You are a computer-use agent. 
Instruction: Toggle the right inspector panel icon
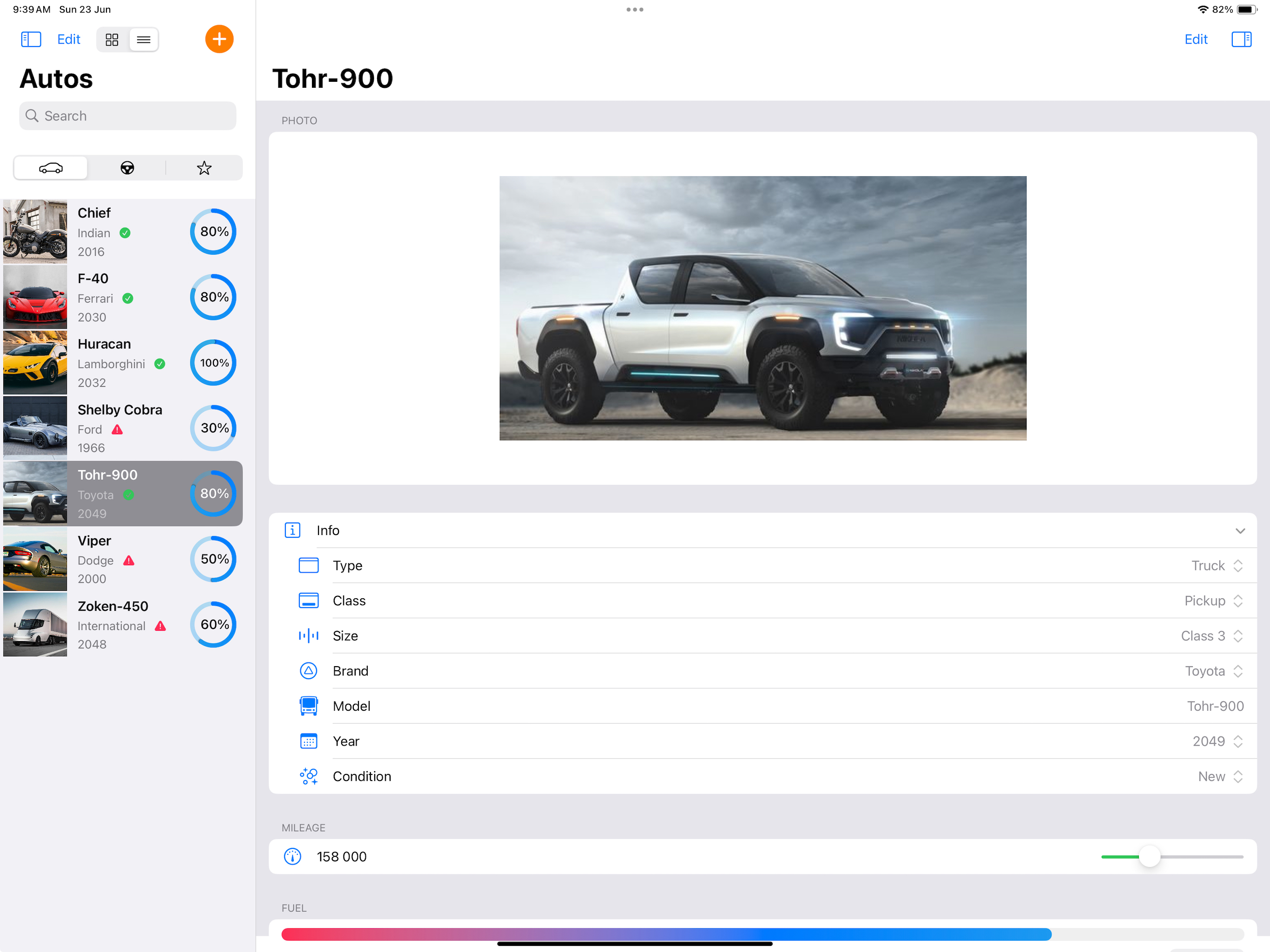click(x=1241, y=39)
